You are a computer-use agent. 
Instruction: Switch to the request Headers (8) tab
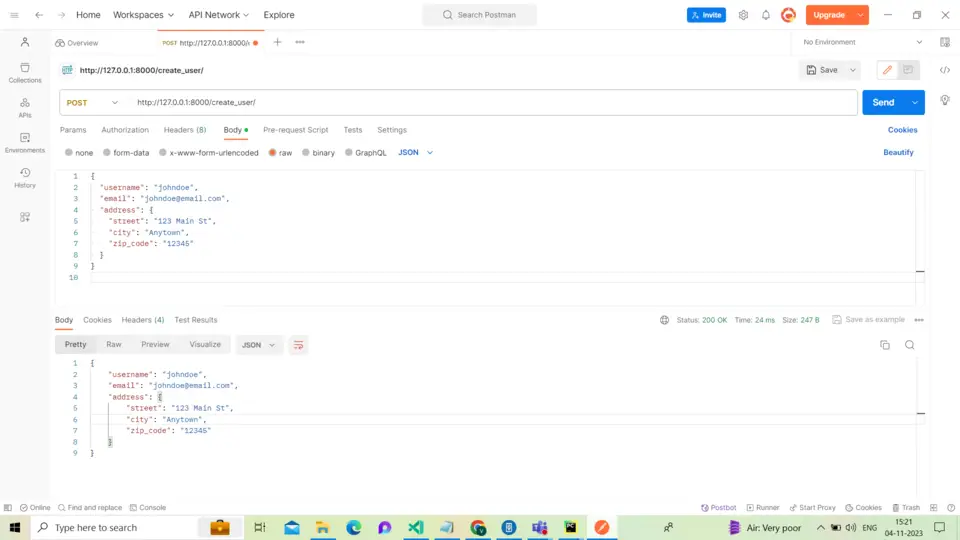coord(185,130)
